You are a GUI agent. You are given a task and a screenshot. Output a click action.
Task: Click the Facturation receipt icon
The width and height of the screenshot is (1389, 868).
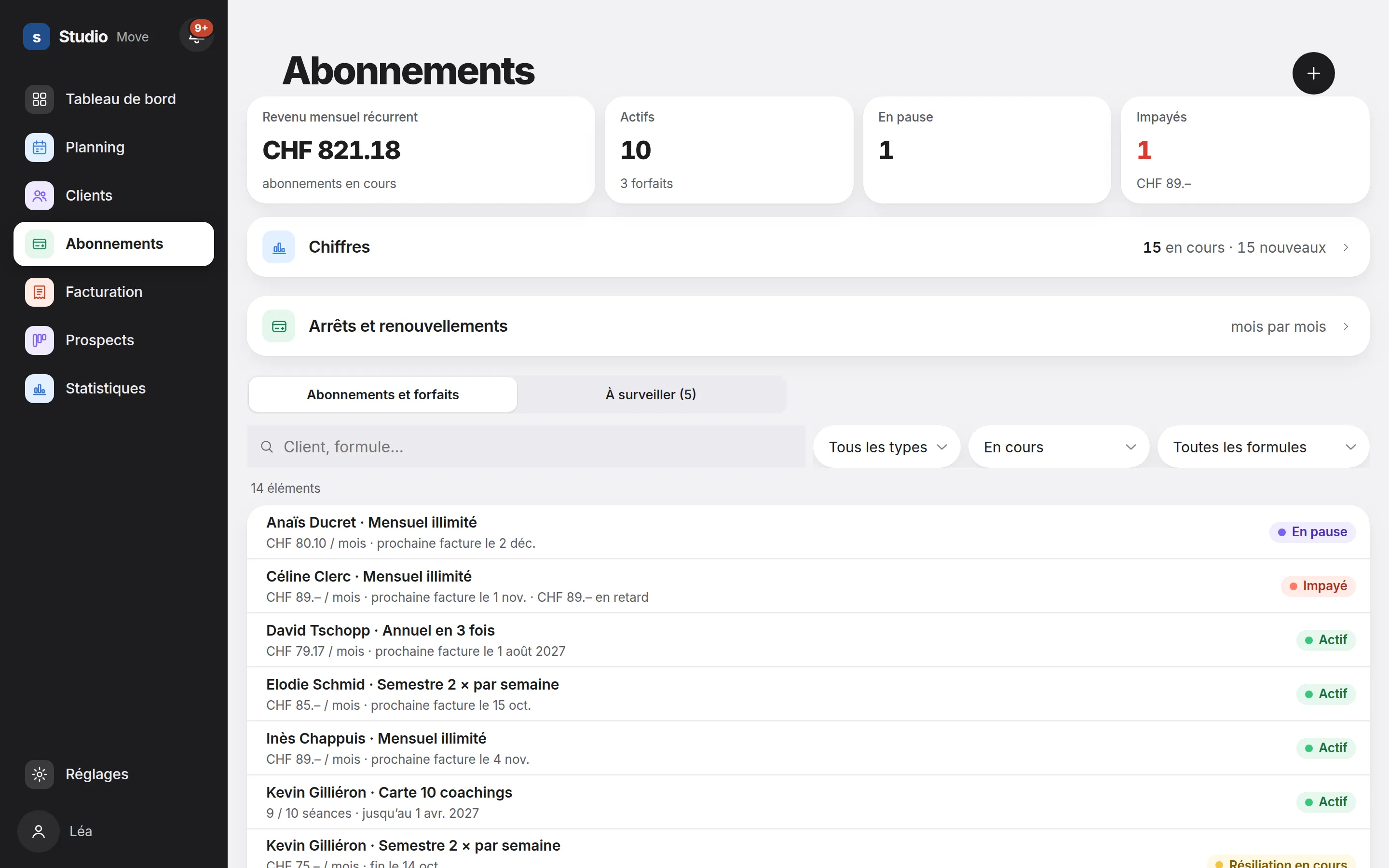(40, 292)
